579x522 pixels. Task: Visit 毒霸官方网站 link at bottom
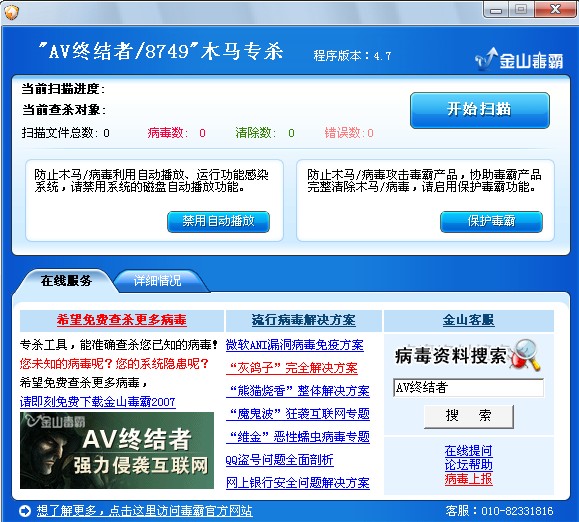pyautogui.click(x=144, y=511)
